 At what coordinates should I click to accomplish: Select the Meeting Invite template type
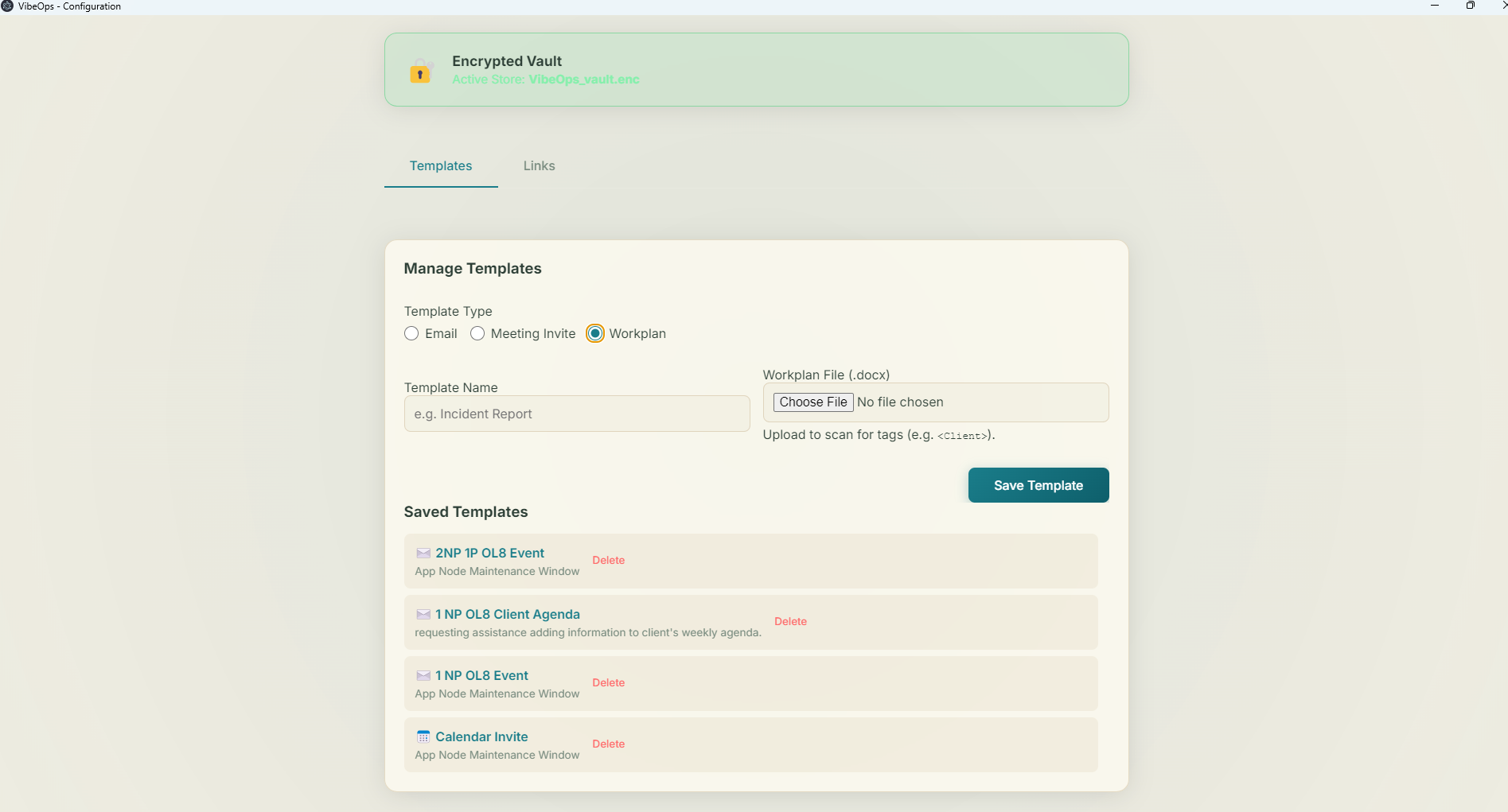477,333
